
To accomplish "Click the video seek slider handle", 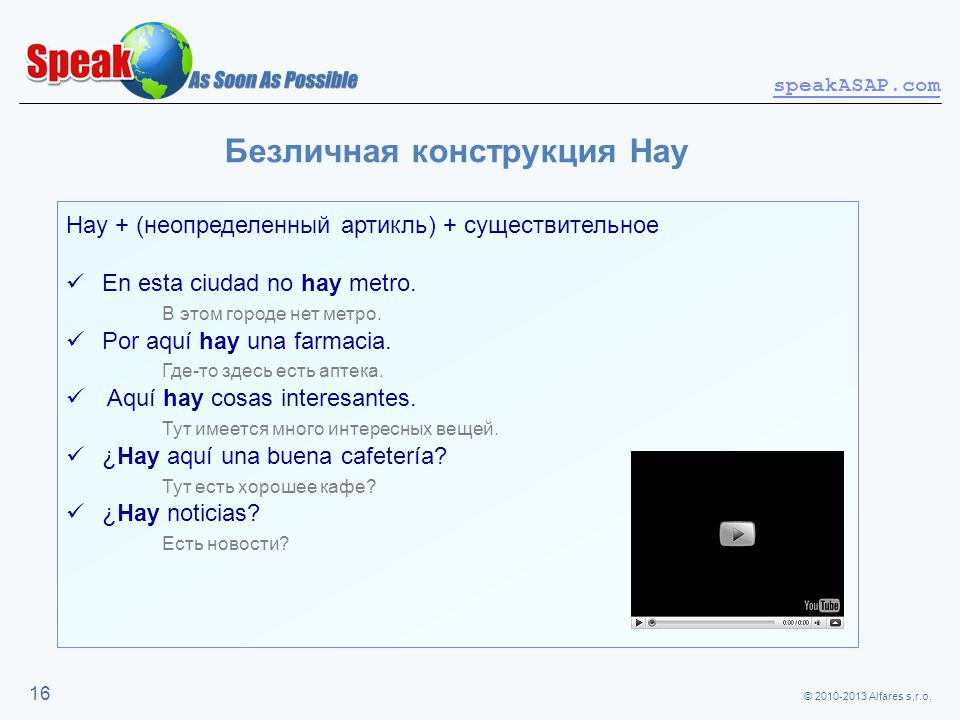I will click(x=652, y=623).
